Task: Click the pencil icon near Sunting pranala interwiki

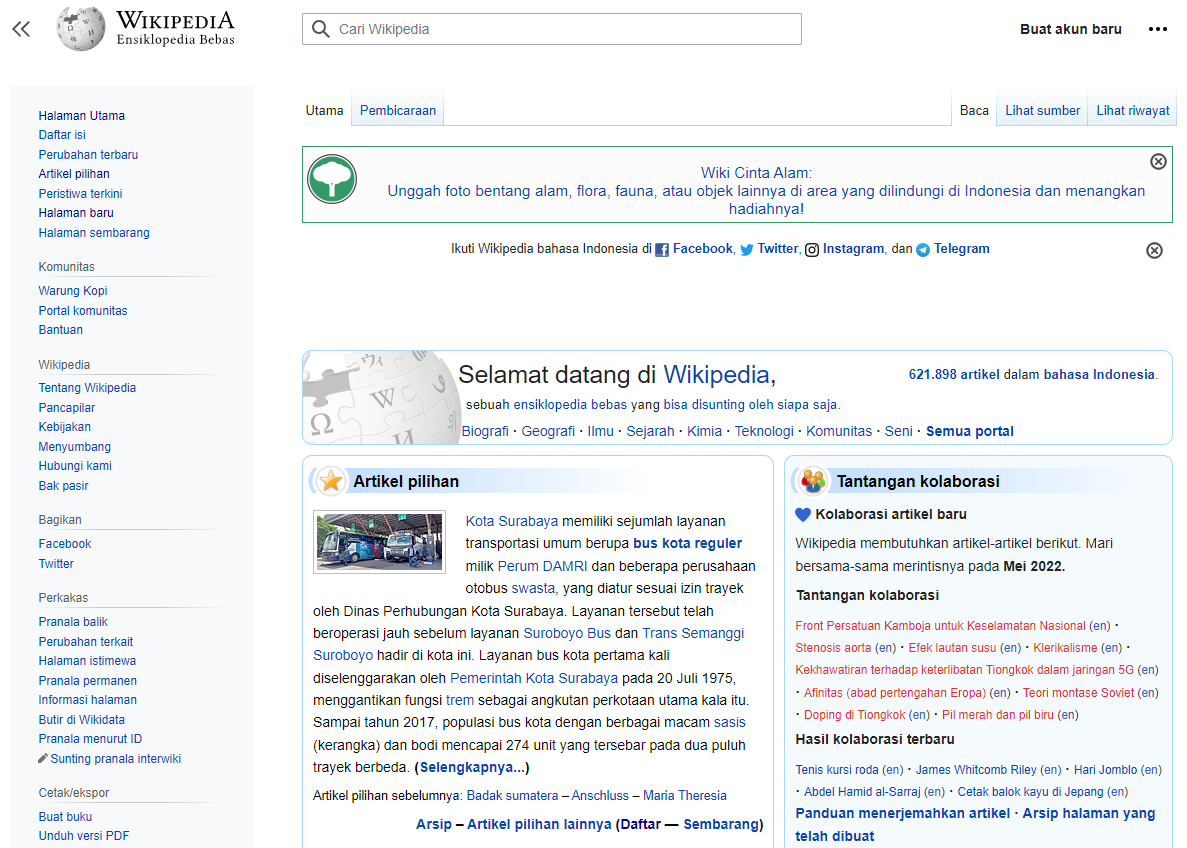Action: pos(43,759)
